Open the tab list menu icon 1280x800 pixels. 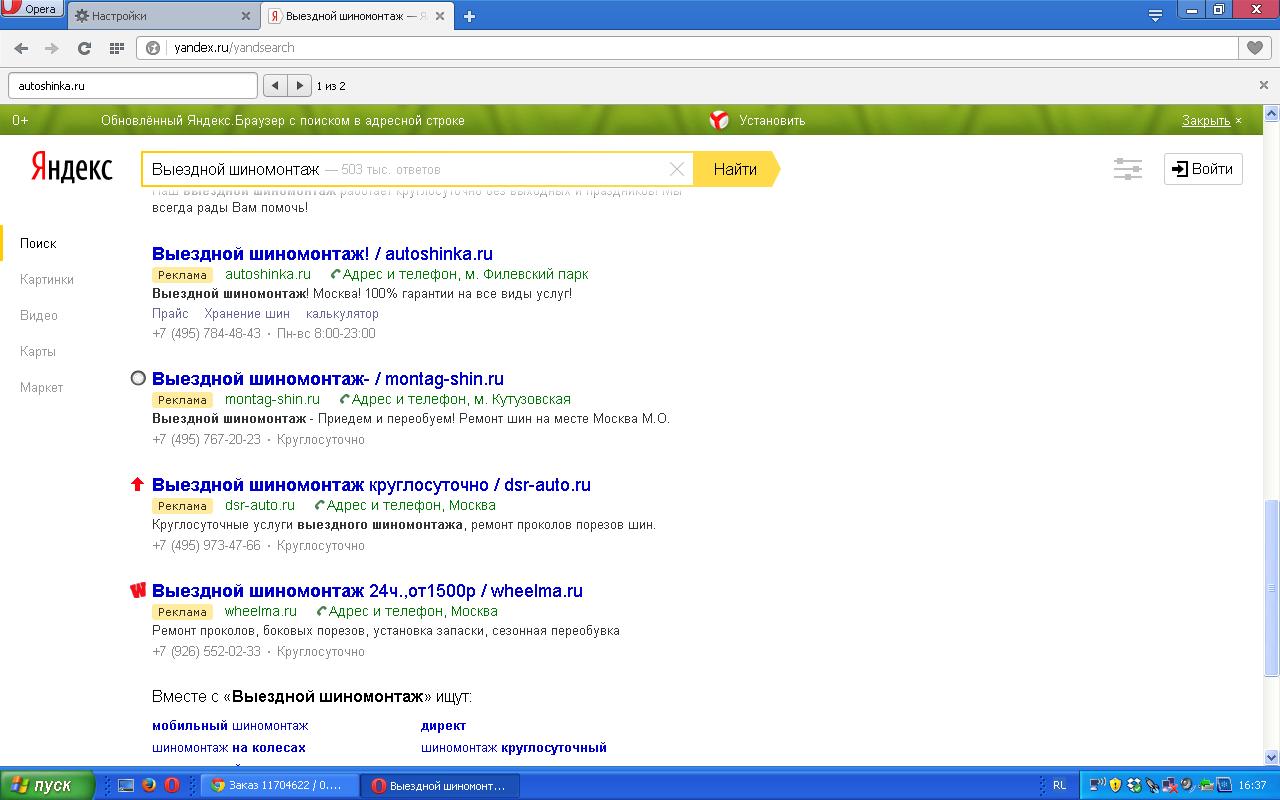point(1155,15)
